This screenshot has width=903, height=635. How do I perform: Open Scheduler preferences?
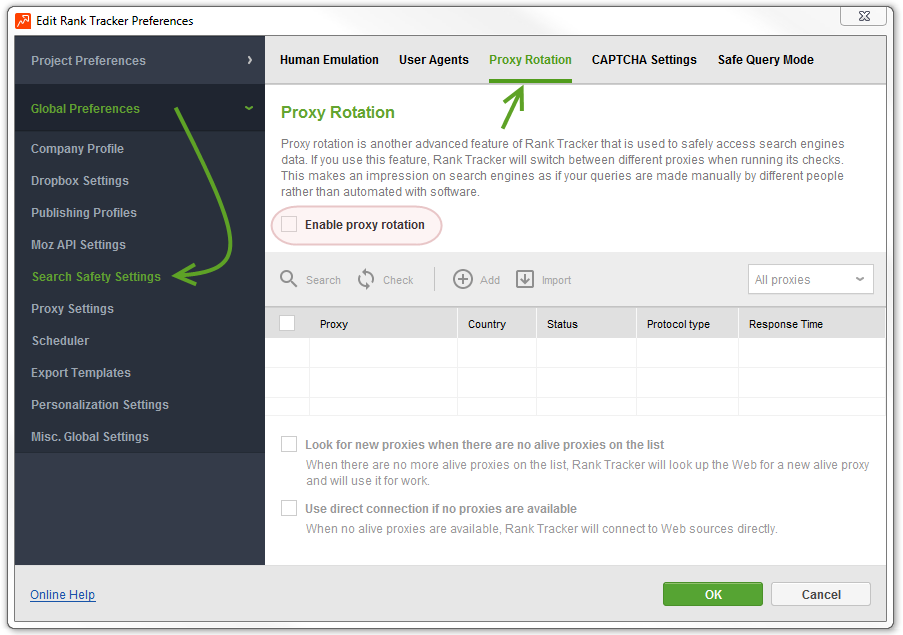tap(60, 341)
